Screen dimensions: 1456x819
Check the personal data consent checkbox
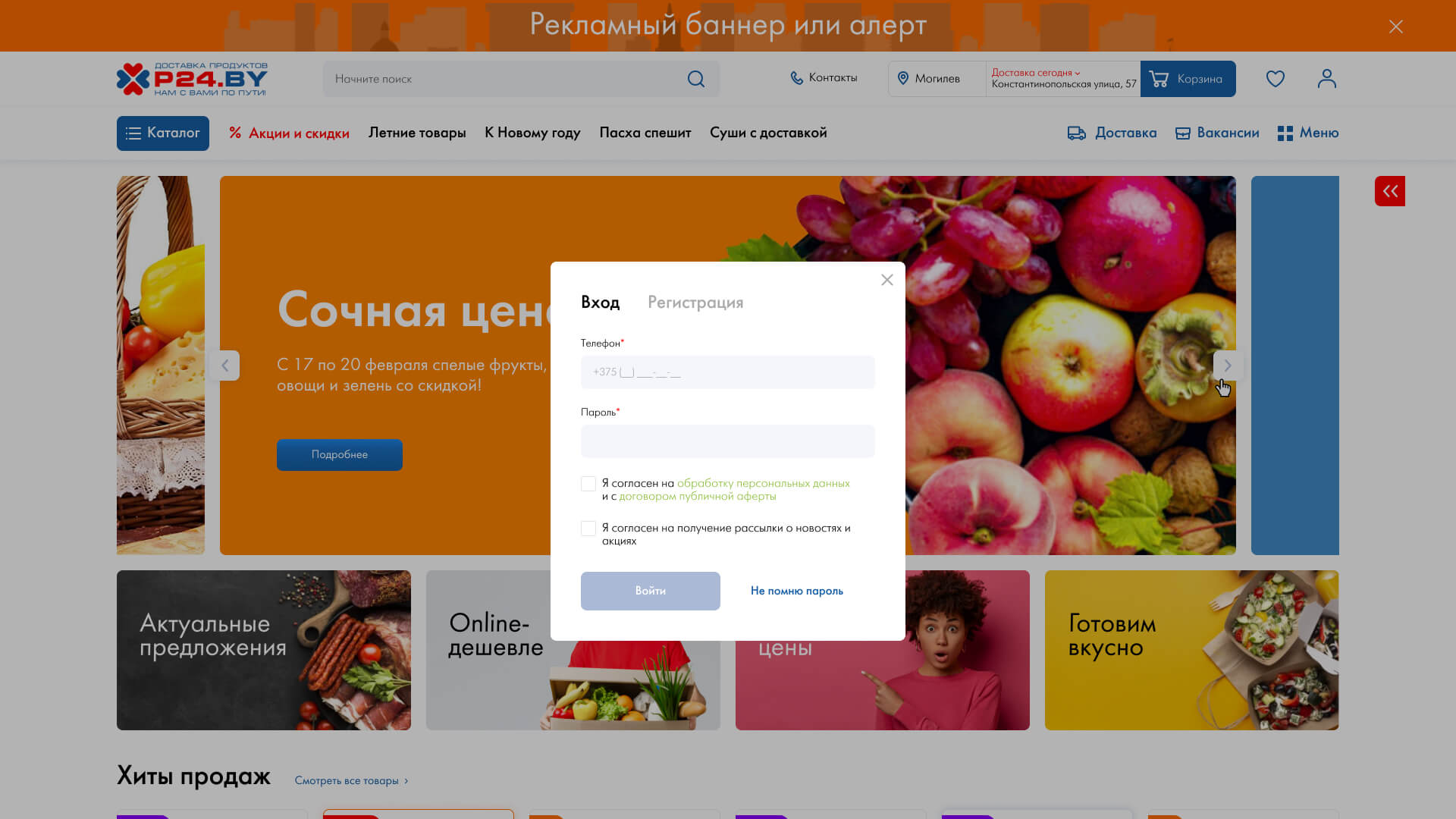pos(588,484)
